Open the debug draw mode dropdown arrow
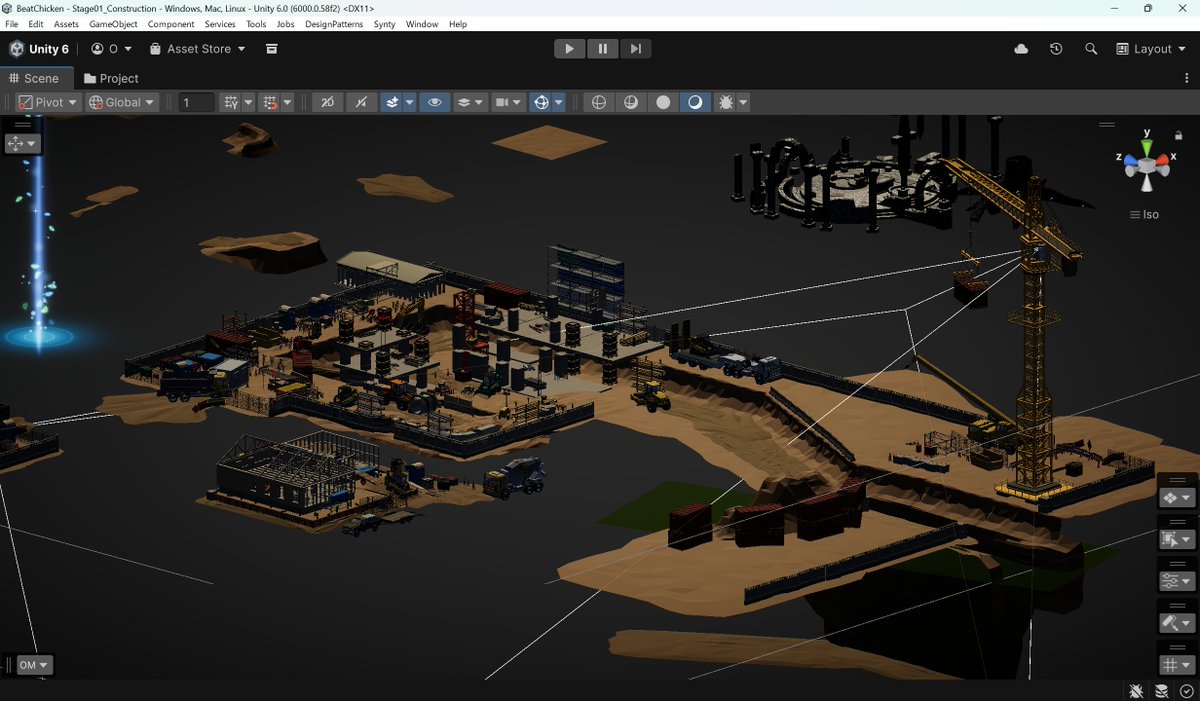The height and width of the screenshot is (701, 1200). click(x=743, y=102)
